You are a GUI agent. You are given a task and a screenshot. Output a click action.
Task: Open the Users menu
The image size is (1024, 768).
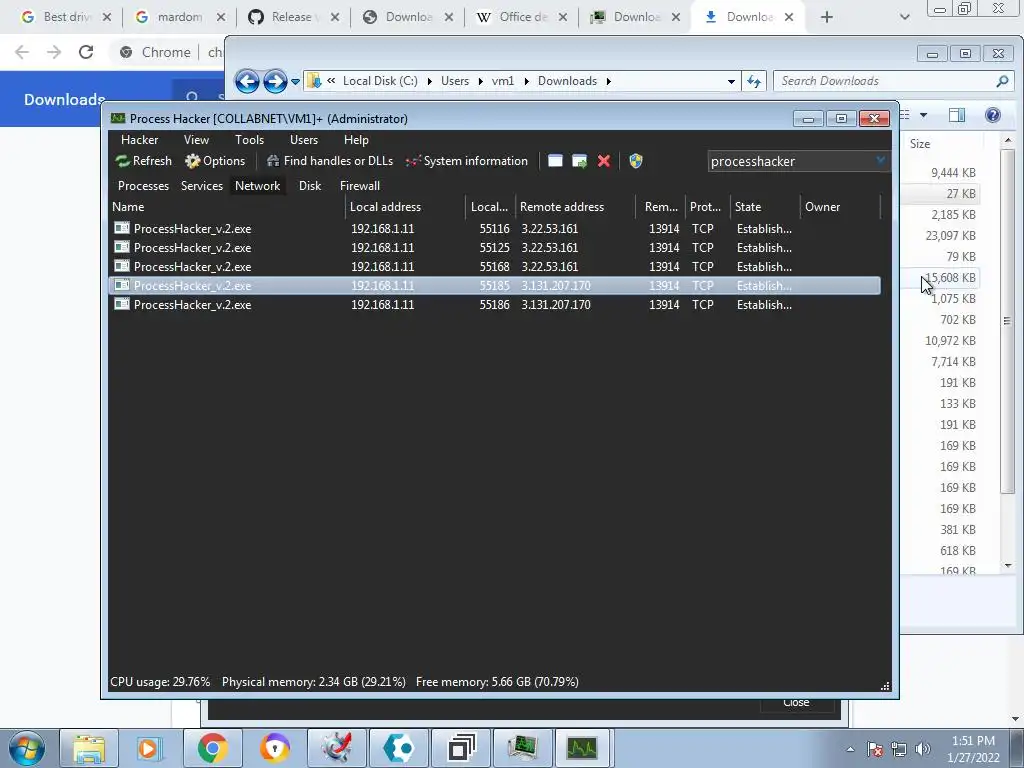coord(304,140)
